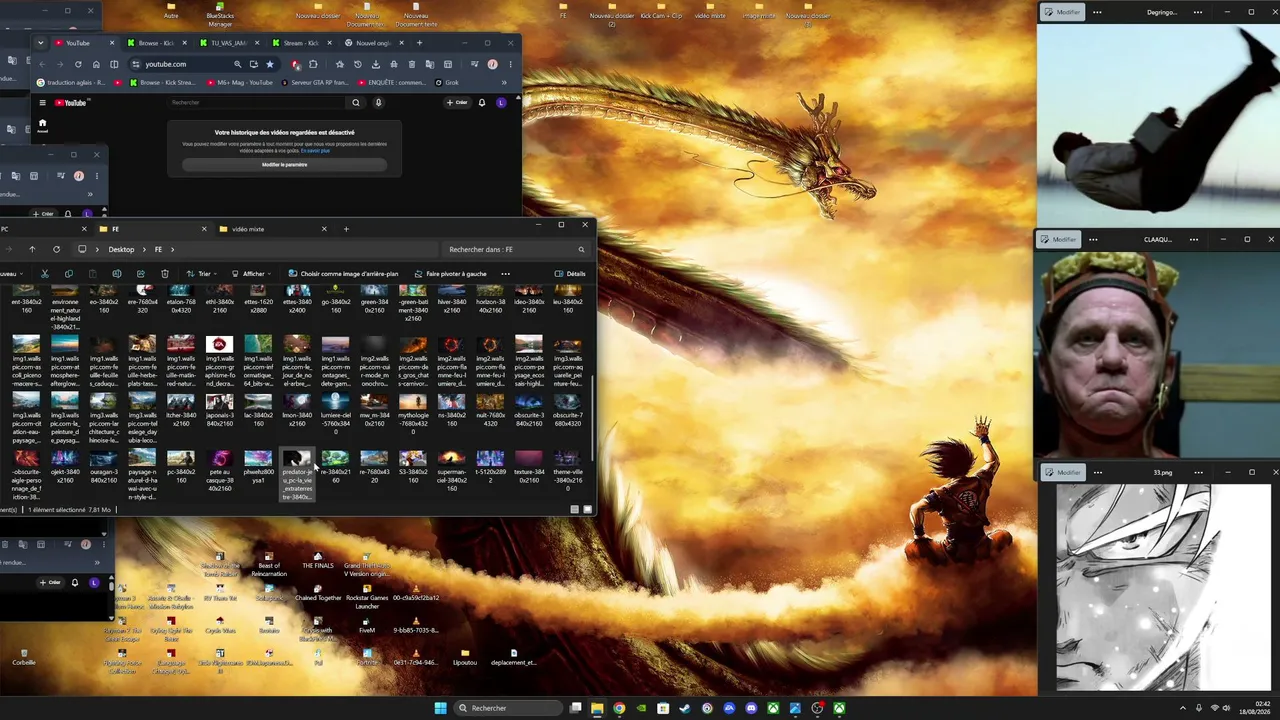Image resolution: width=1280 pixels, height=720 pixels.
Task: Click the Chrome reload button for youtube.com
Action: coord(78,64)
